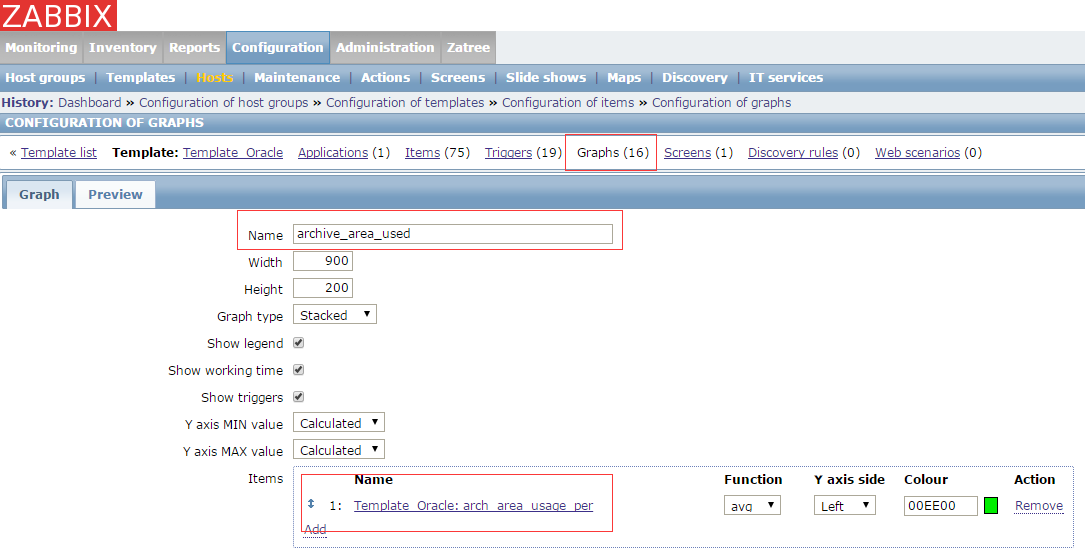Open the Inventory menu
This screenshot has width=1085, height=559.
[x=122, y=48]
